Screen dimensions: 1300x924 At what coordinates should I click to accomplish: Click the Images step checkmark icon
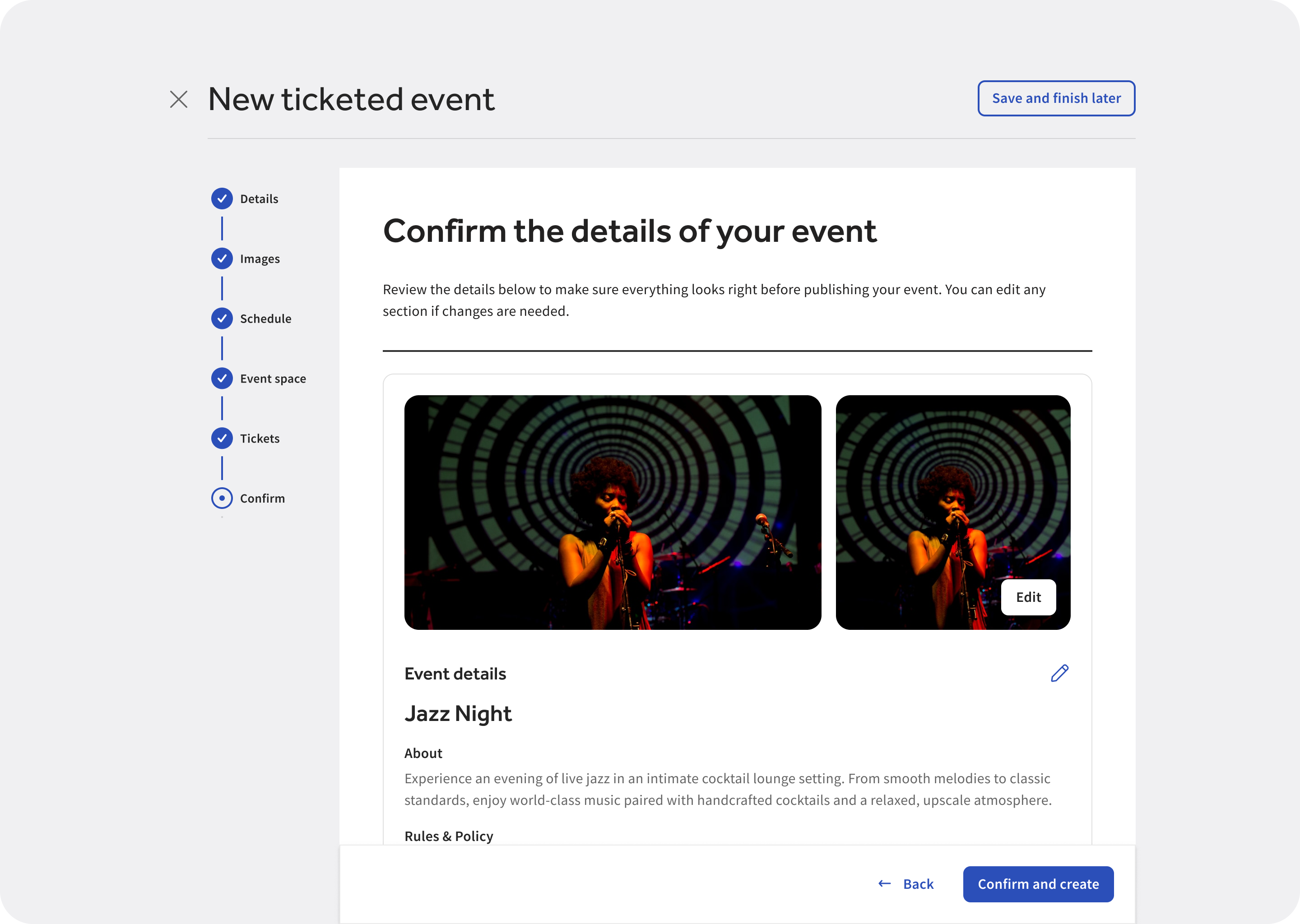point(222,259)
